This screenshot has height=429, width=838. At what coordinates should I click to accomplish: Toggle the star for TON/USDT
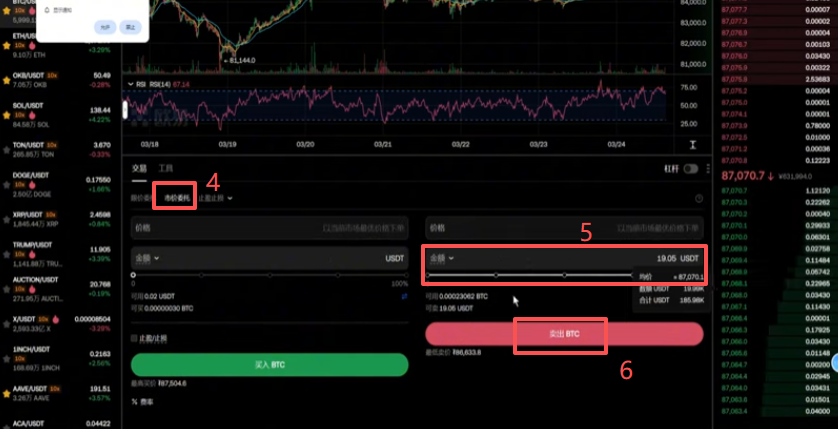coord(6,150)
